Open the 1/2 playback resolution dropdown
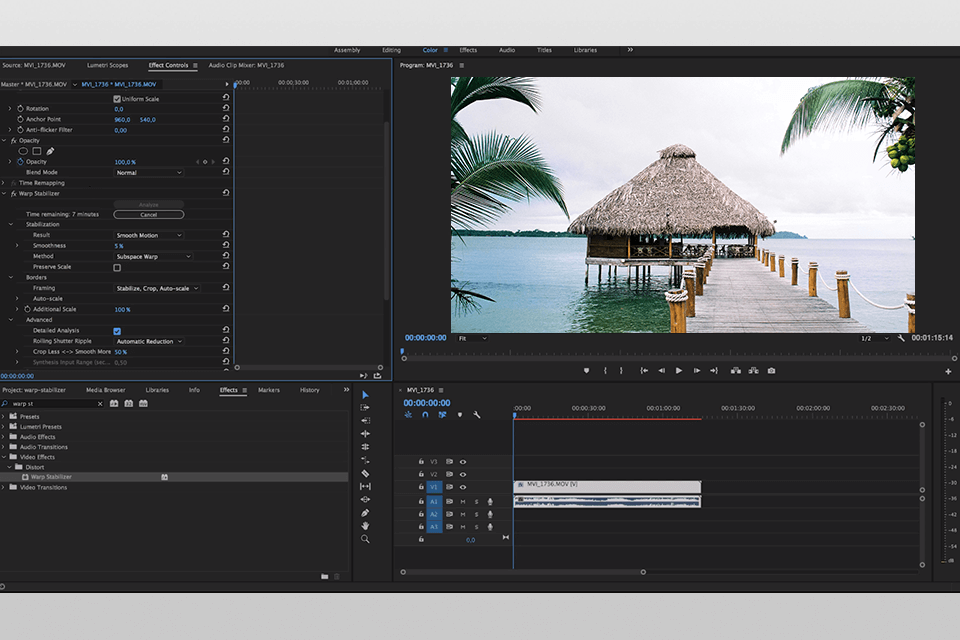 pyautogui.click(x=874, y=338)
